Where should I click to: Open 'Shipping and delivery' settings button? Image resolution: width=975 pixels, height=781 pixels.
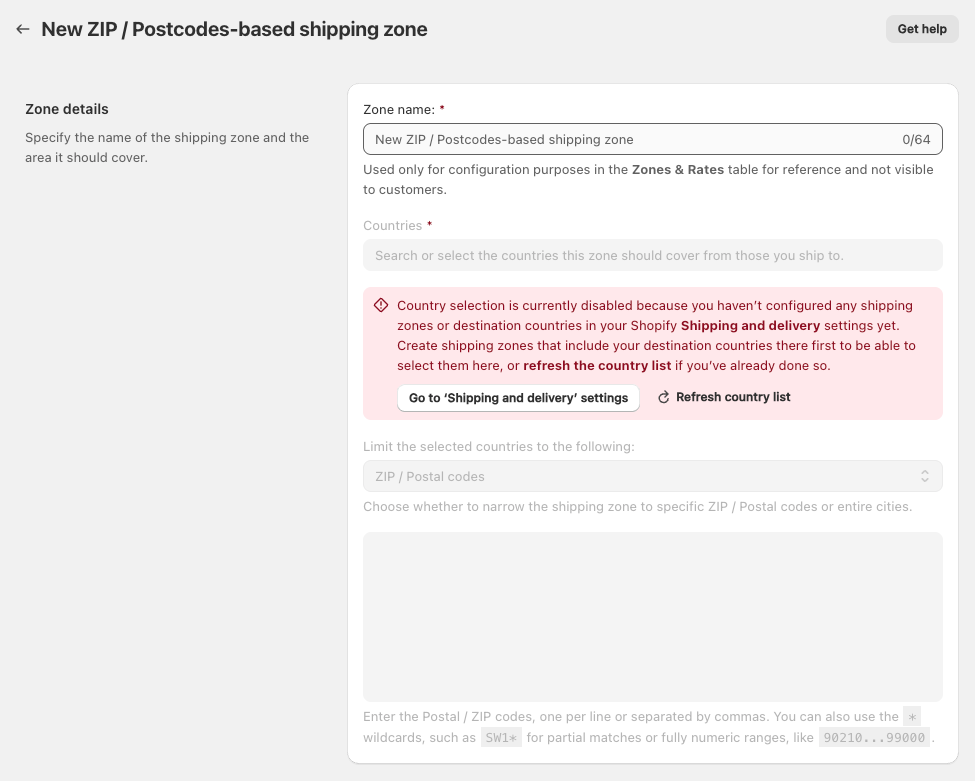(x=518, y=398)
